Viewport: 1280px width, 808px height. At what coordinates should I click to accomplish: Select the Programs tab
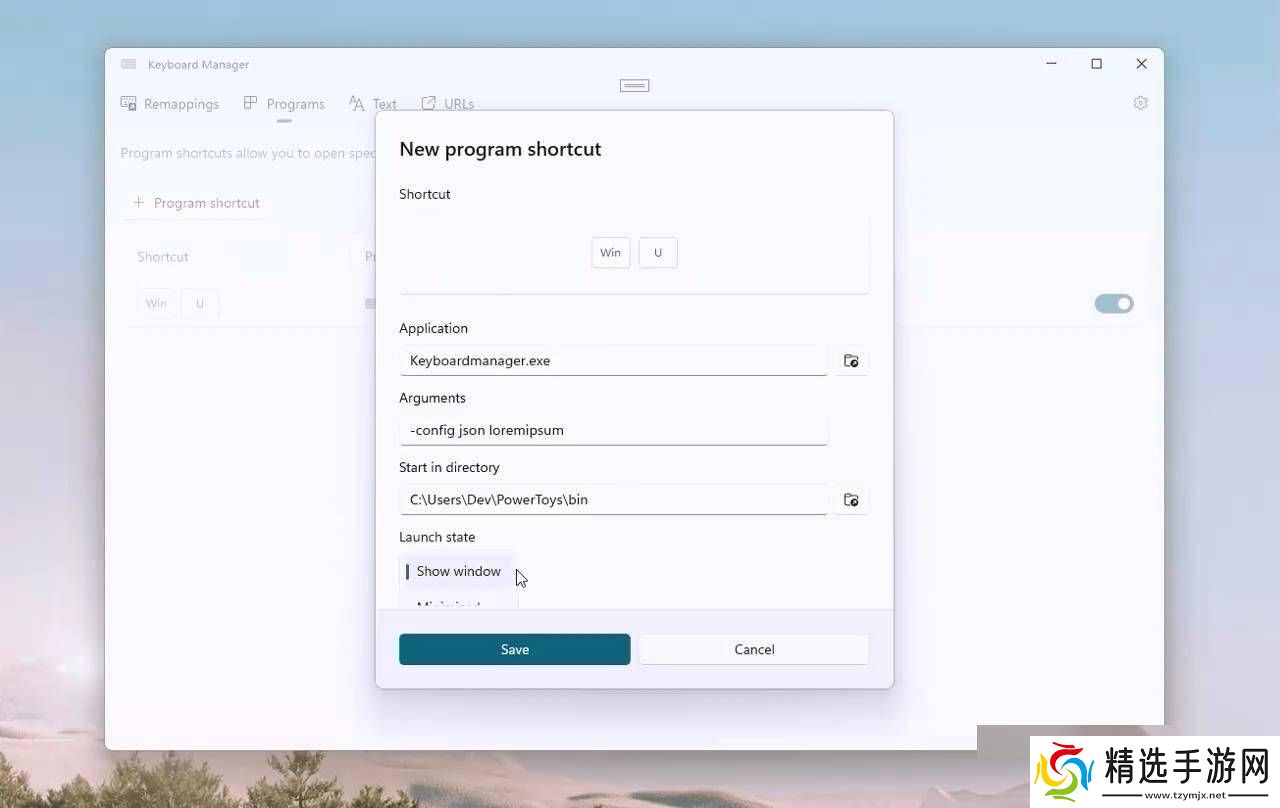(x=284, y=104)
